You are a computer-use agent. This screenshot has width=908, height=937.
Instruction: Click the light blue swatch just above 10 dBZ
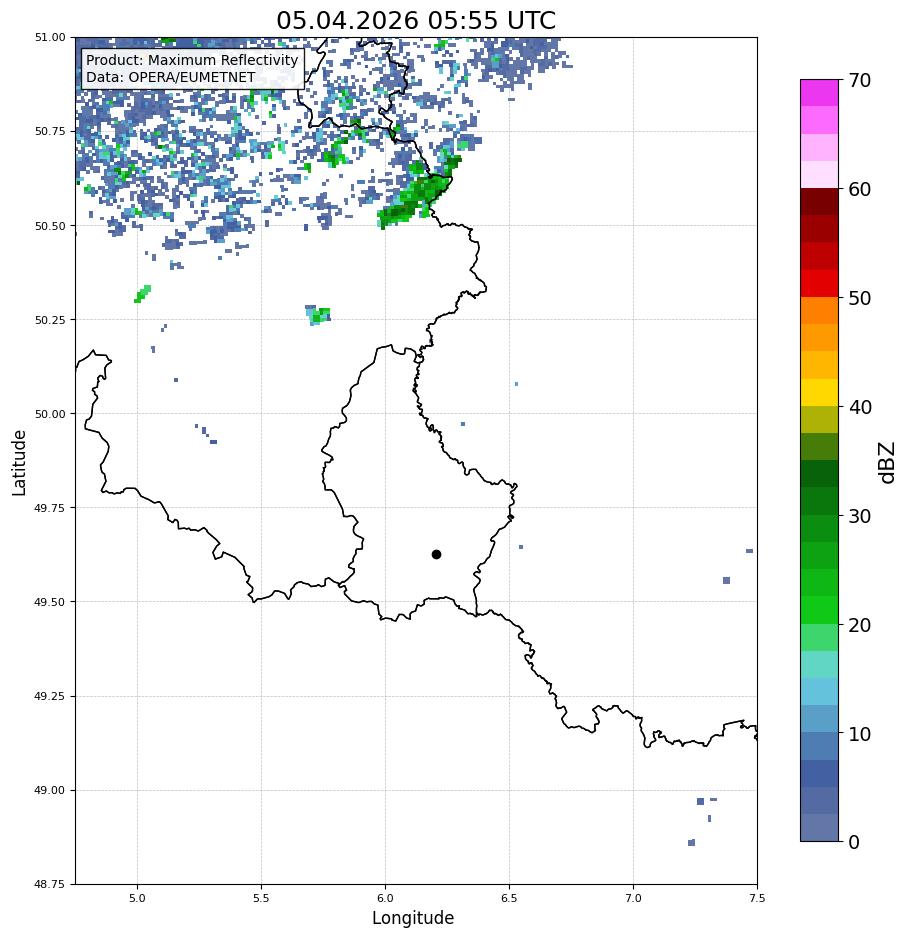[x=820, y=719]
